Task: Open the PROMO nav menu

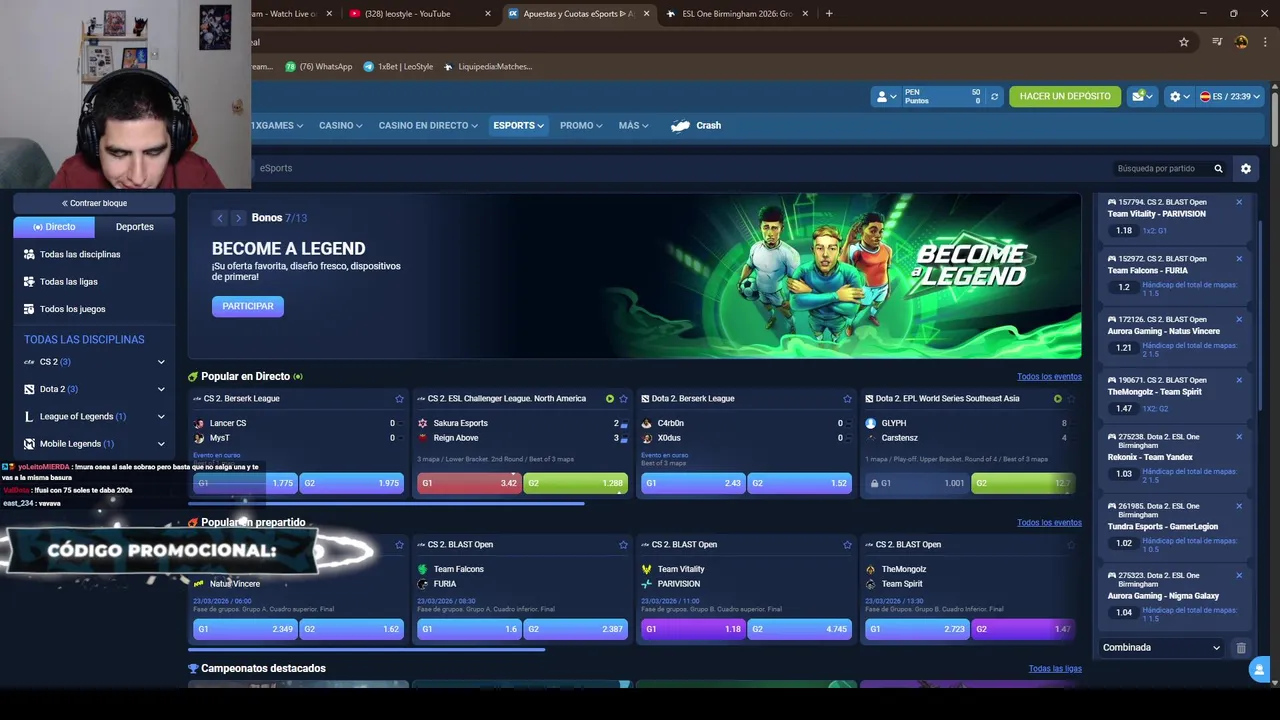Action: tap(581, 126)
